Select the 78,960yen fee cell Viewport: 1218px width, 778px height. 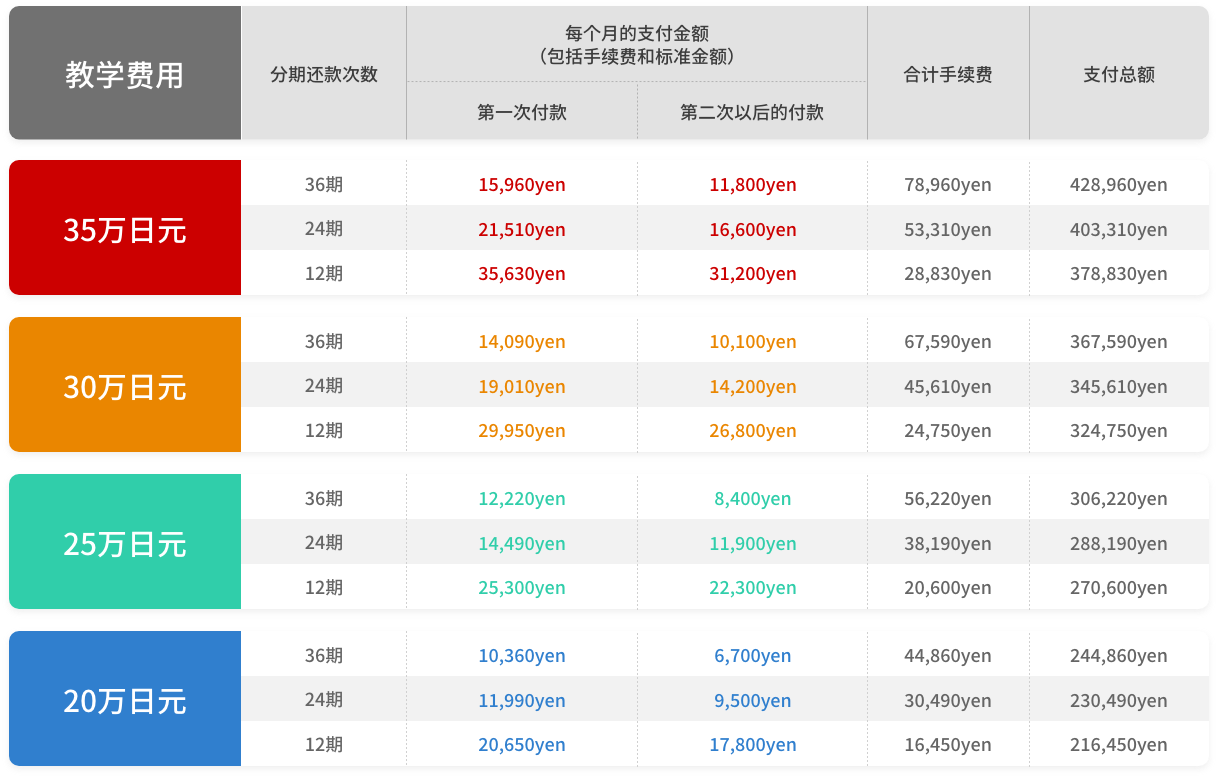pyautogui.click(x=948, y=185)
